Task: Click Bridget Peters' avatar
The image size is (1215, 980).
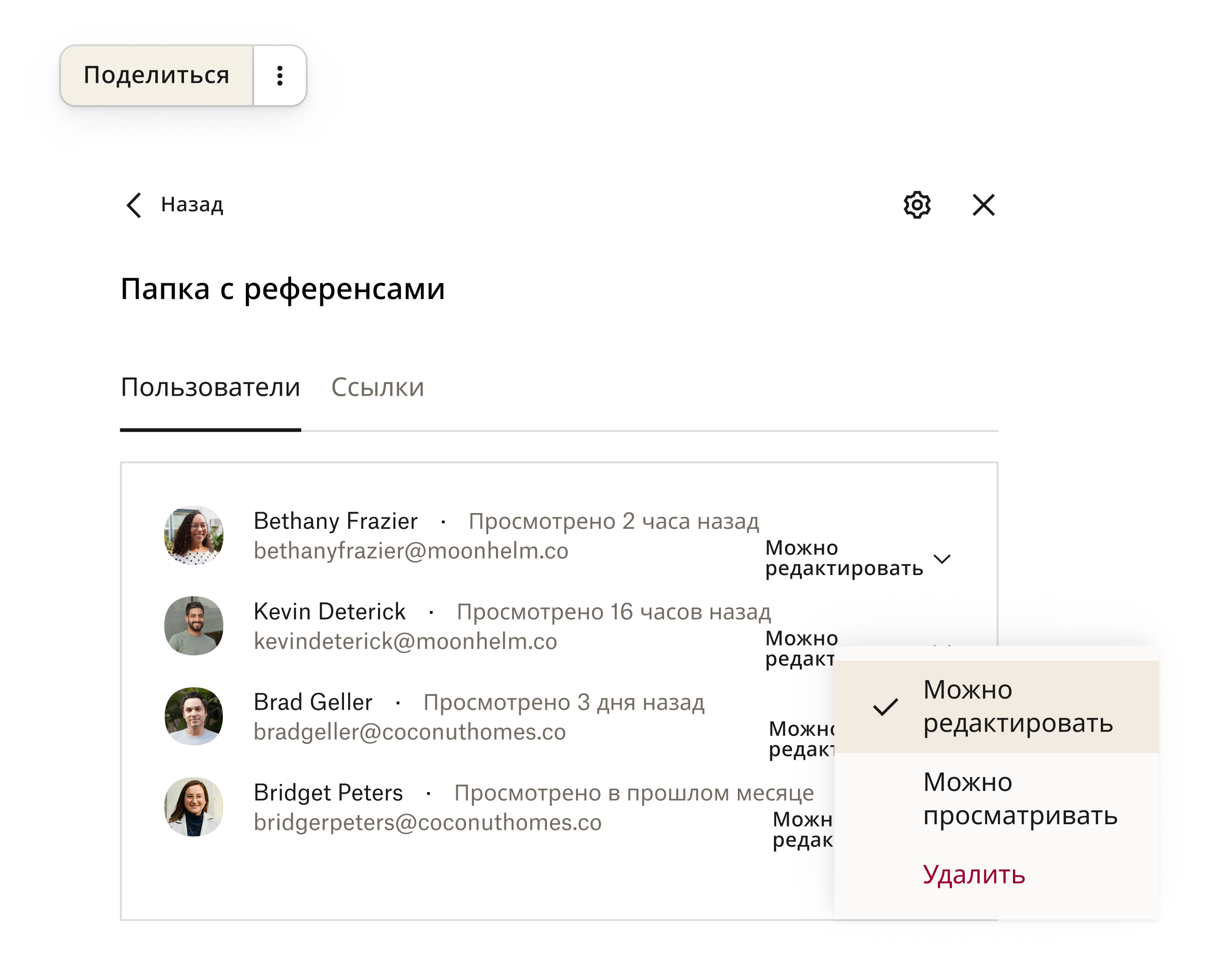Action: pyautogui.click(x=194, y=807)
